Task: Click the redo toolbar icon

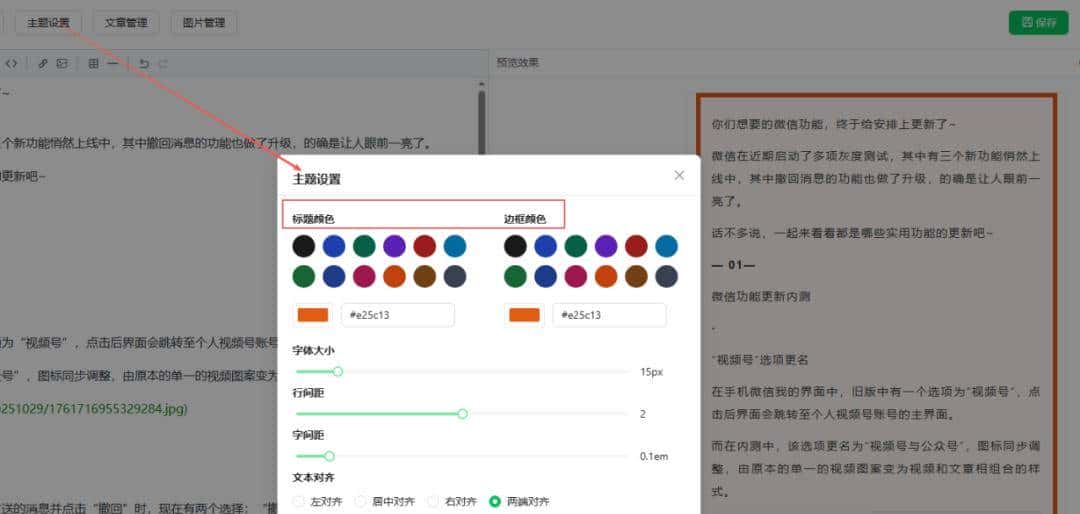Action: (163, 63)
